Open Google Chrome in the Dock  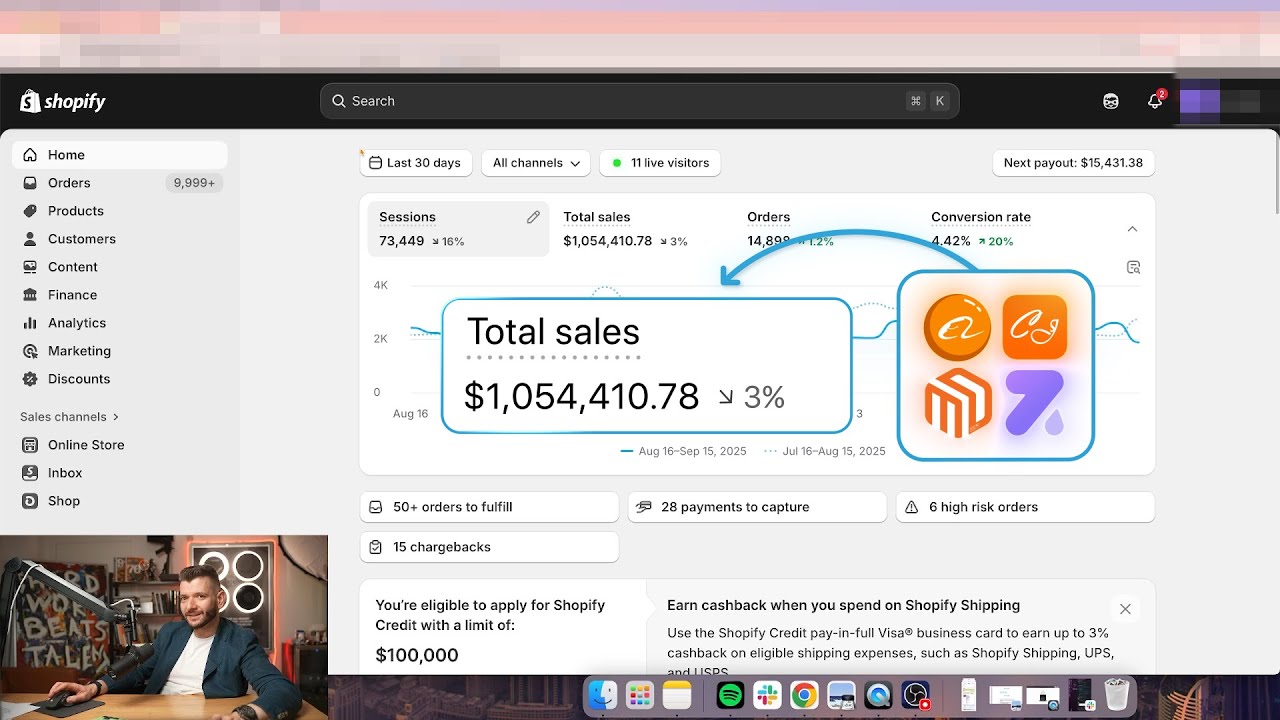[804, 695]
